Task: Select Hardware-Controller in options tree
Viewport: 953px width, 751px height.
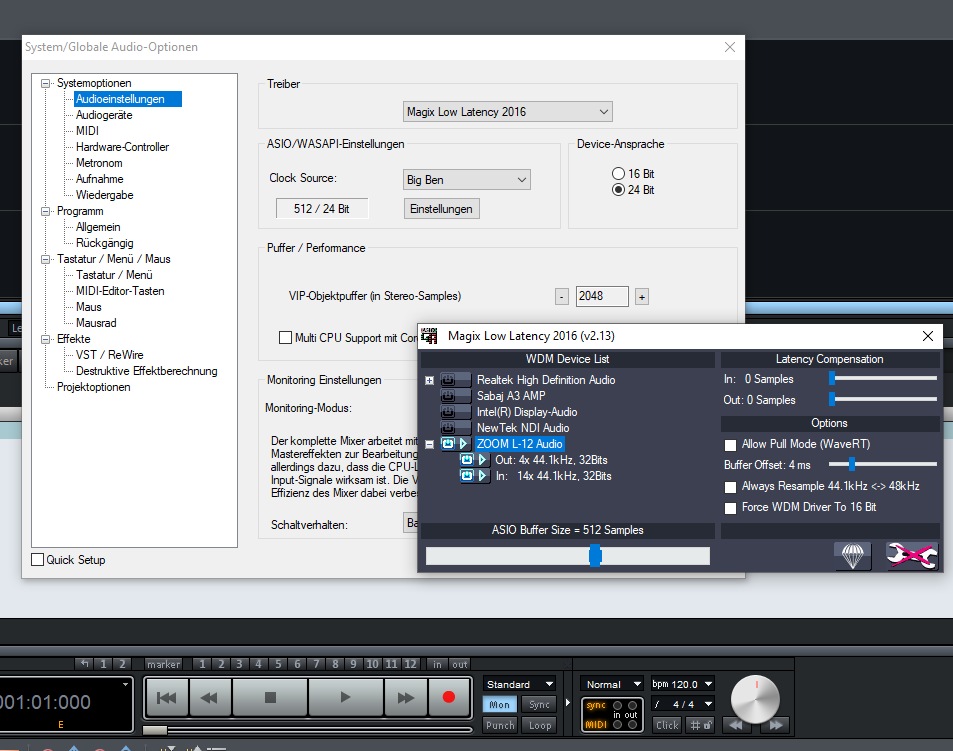Action: [x=122, y=147]
